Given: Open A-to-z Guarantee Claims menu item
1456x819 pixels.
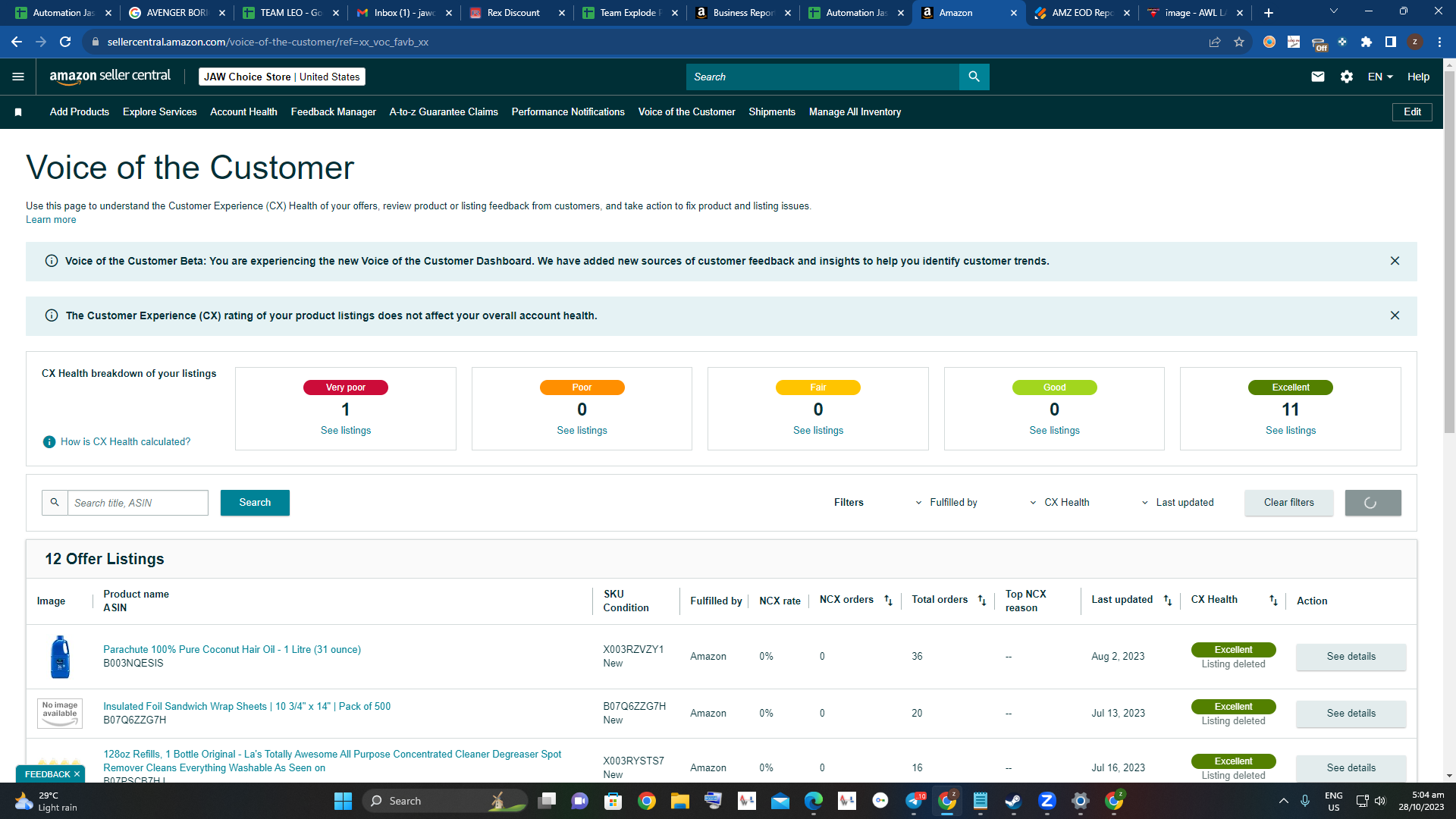Looking at the screenshot, I should (x=444, y=112).
